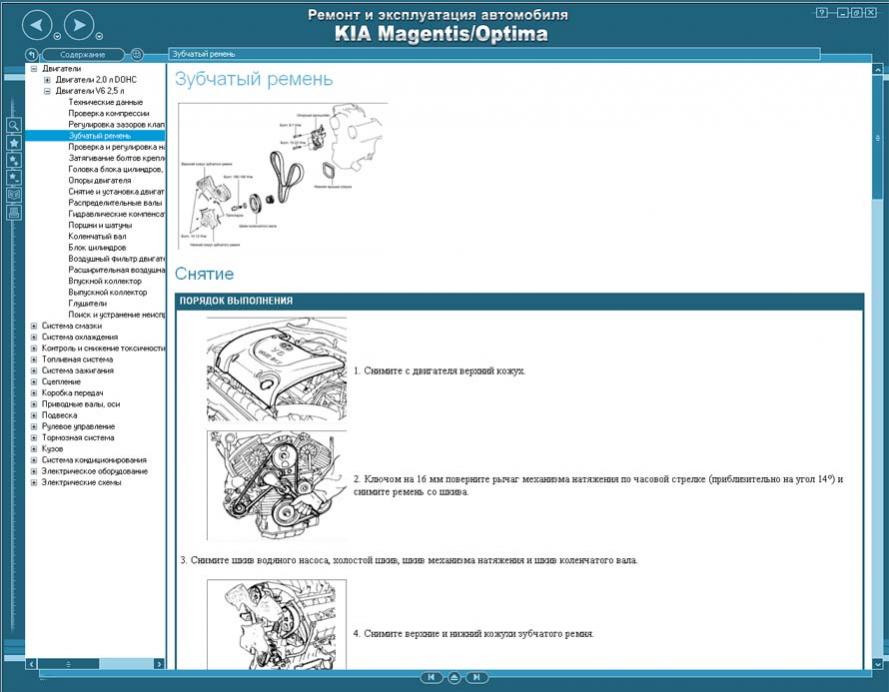The image size is (889, 692).
Task: Click the engine top cover illustration
Action: 277,370
